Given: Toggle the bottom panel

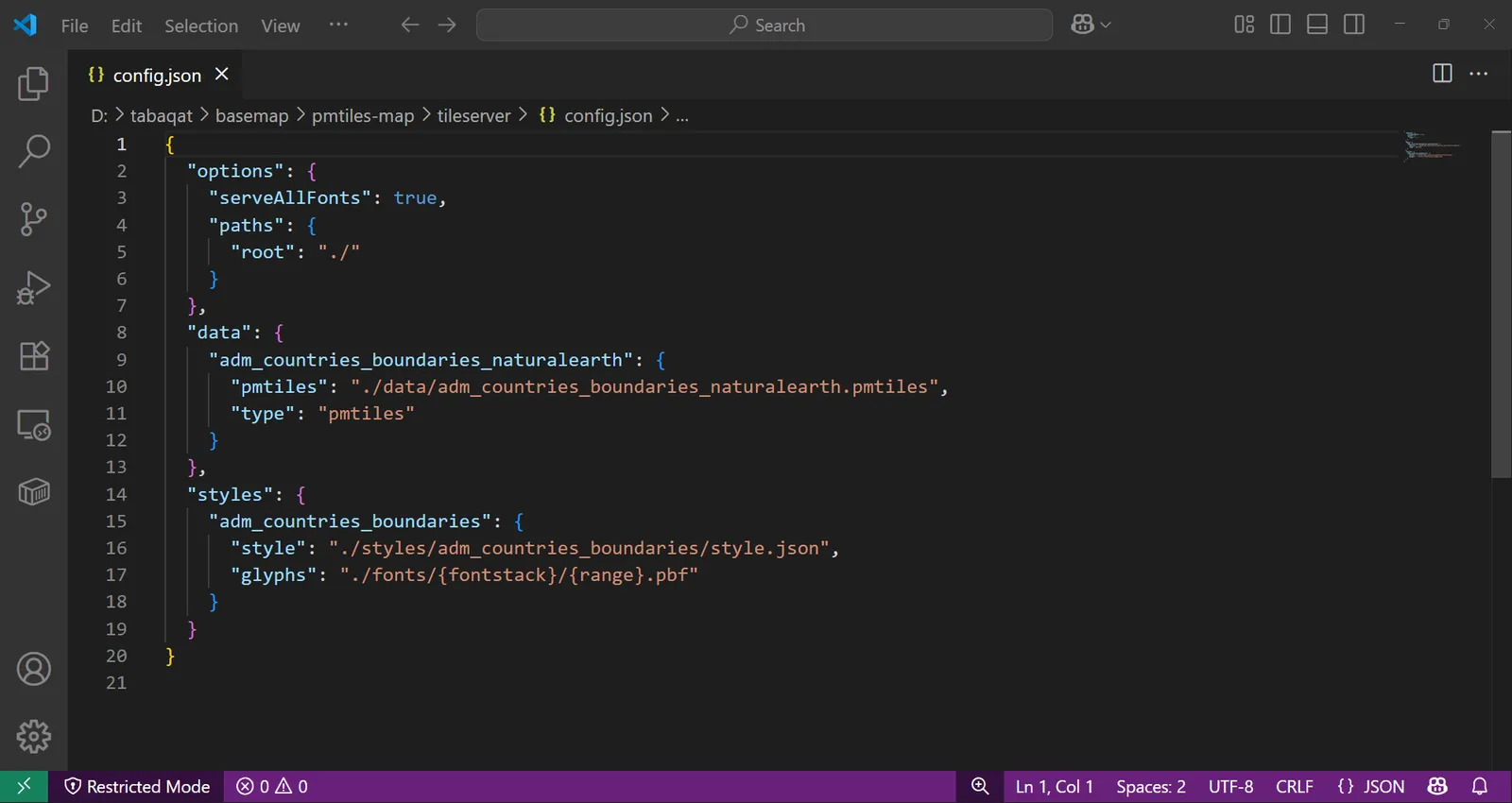Looking at the screenshot, I should [1317, 25].
